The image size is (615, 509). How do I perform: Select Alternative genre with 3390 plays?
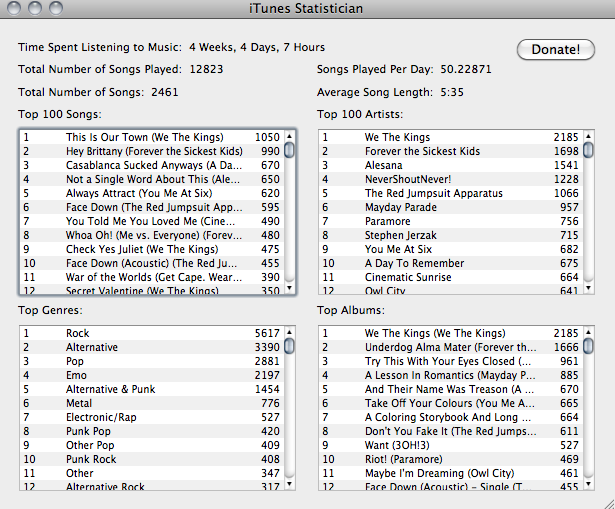(x=152, y=347)
